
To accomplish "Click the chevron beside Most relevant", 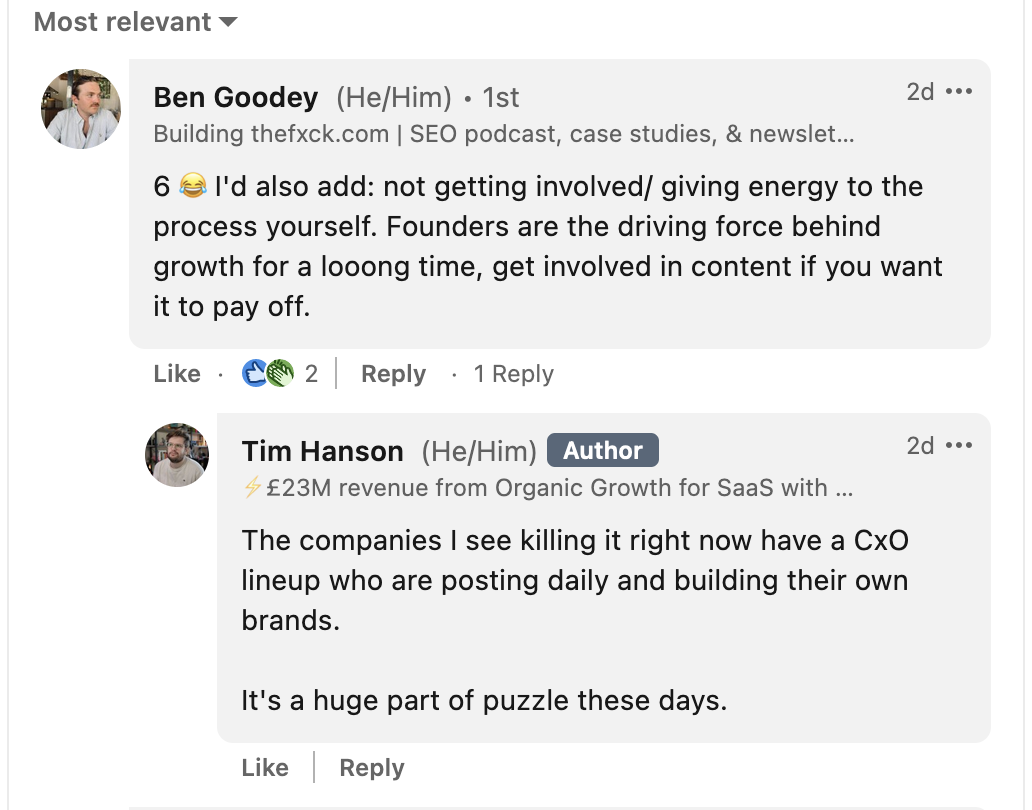I will (230, 21).
